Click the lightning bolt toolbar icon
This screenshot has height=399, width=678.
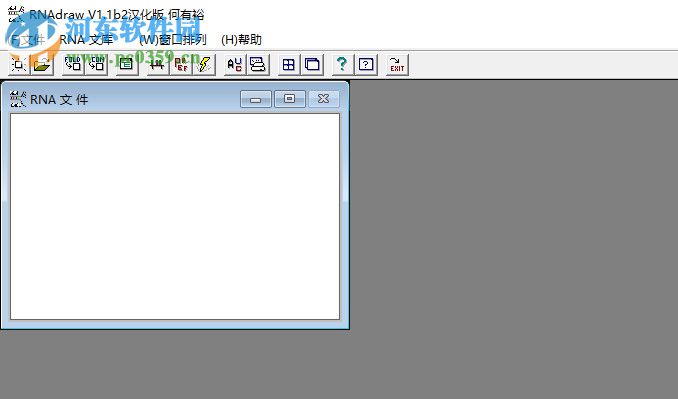204,65
